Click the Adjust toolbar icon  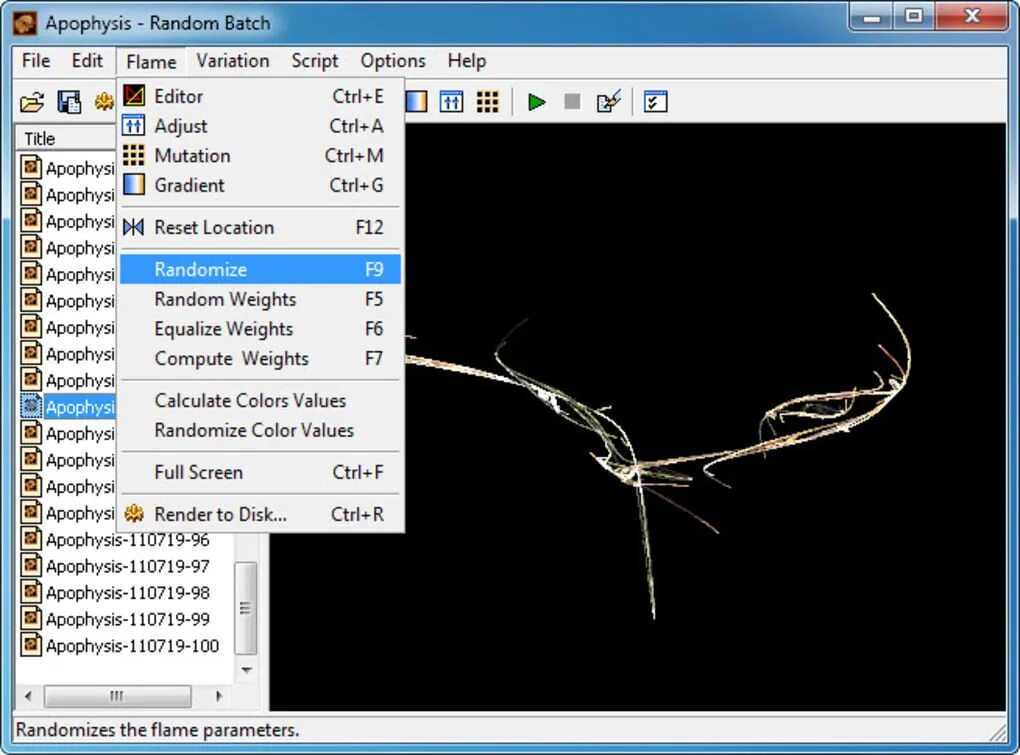(x=451, y=102)
